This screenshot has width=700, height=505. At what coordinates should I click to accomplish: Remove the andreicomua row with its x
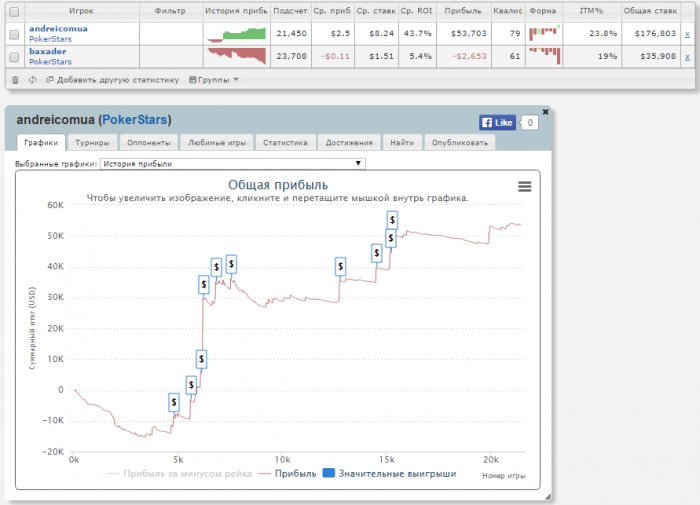(686, 34)
